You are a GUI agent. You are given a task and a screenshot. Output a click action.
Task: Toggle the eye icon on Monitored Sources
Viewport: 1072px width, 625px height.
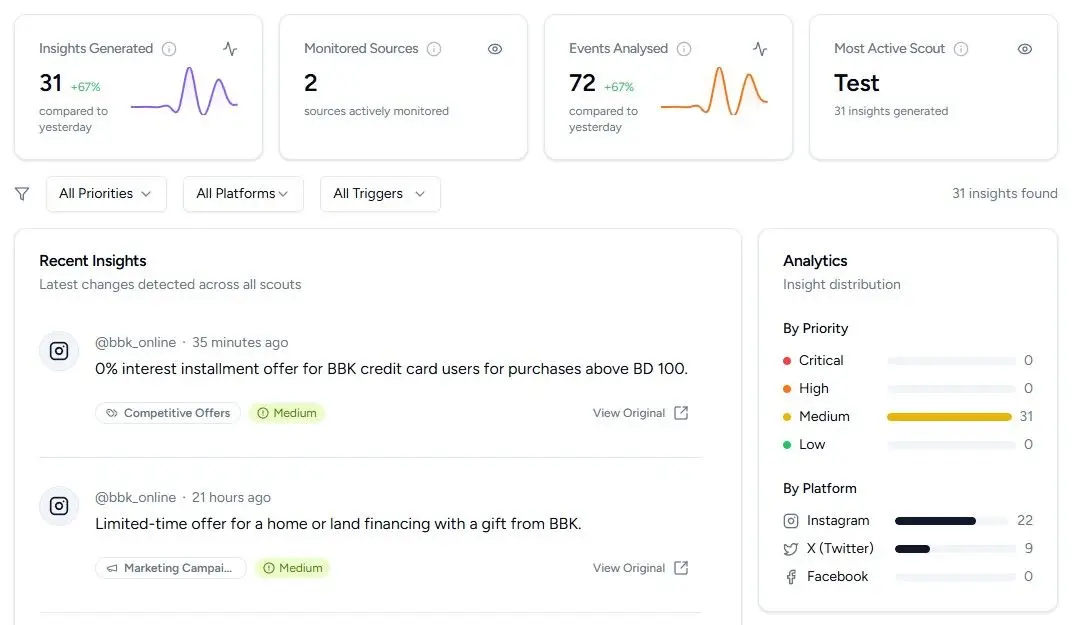495,49
